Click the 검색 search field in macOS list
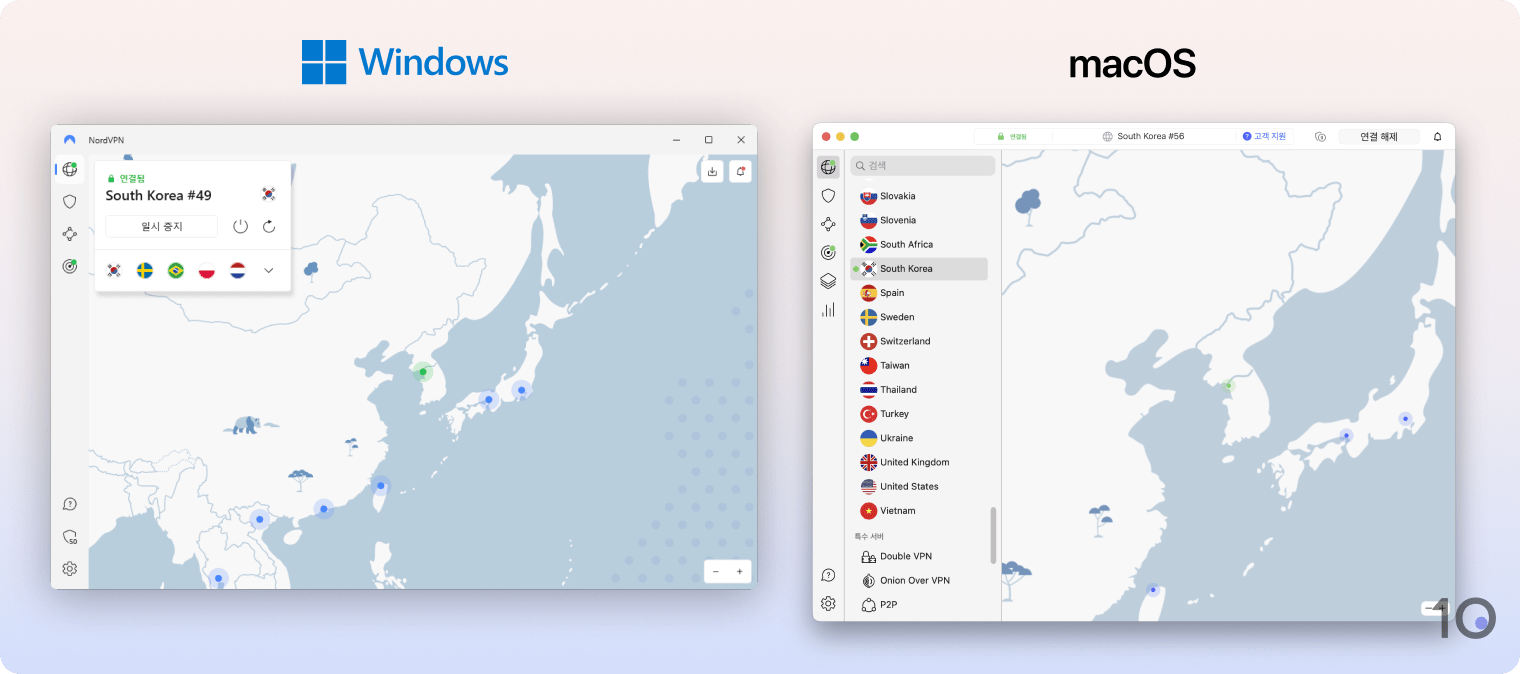Screen dimensions: 1520x674 923,165
